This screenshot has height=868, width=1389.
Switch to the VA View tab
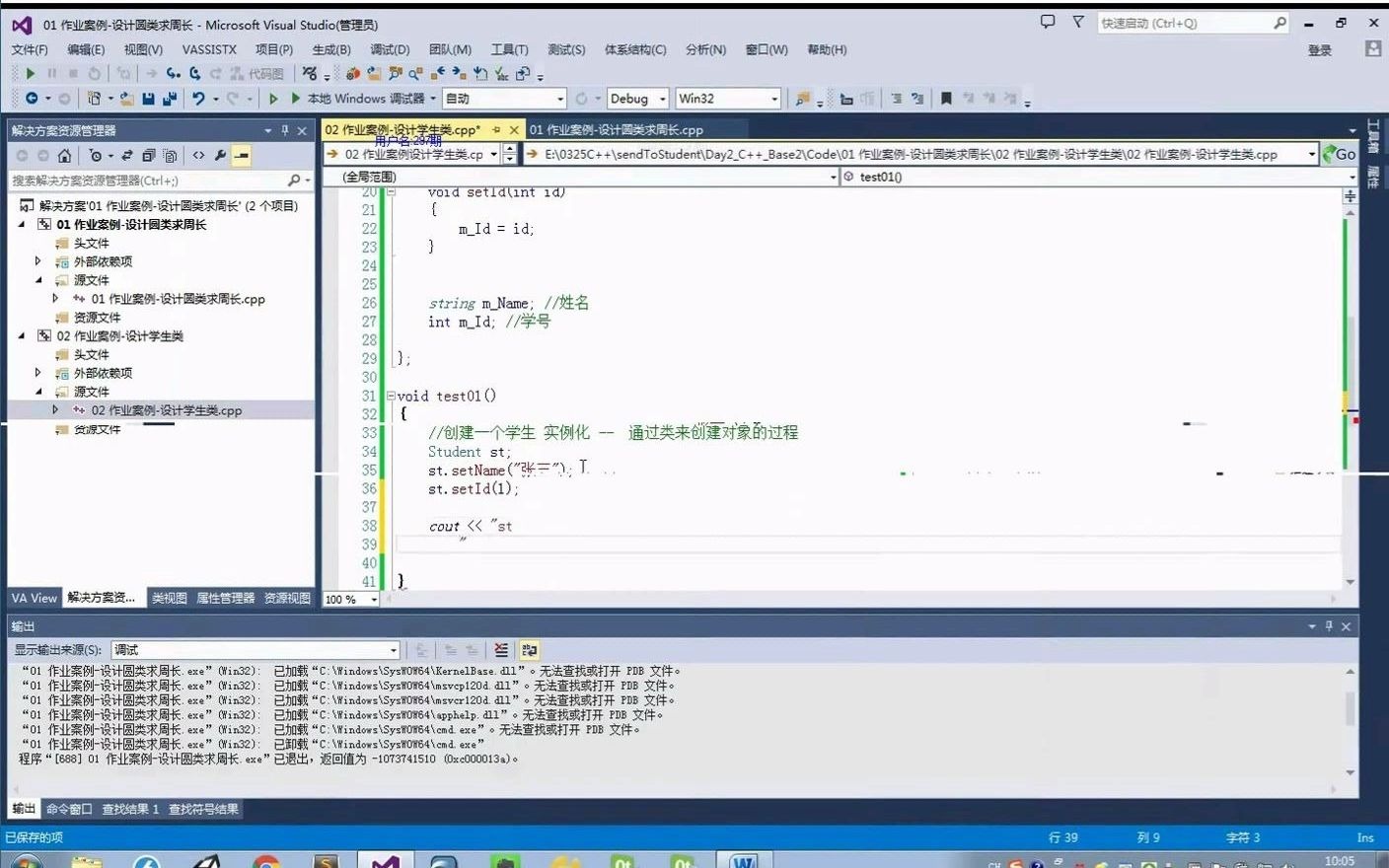pos(35,598)
